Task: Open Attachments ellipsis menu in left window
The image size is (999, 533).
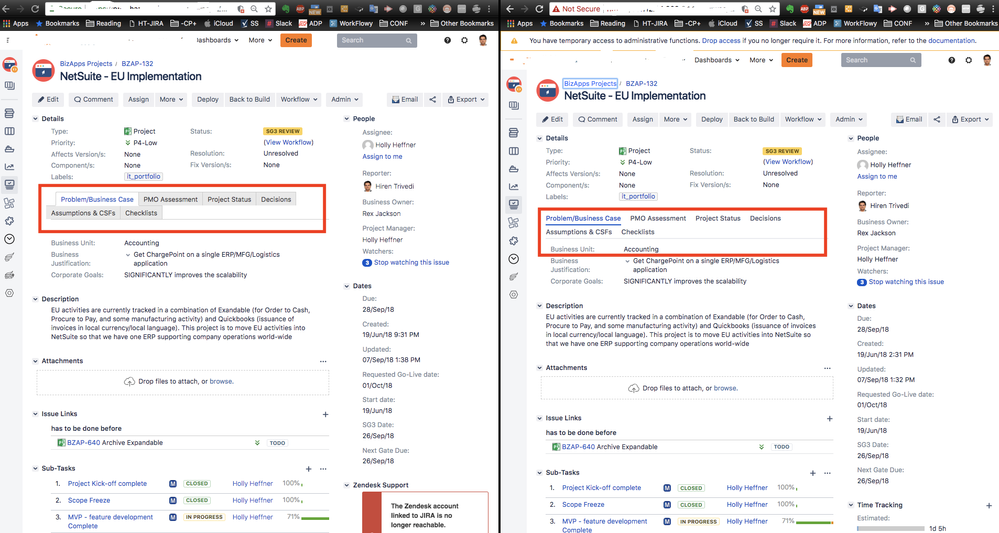Action: pyautogui.click(x=323, y=361)
